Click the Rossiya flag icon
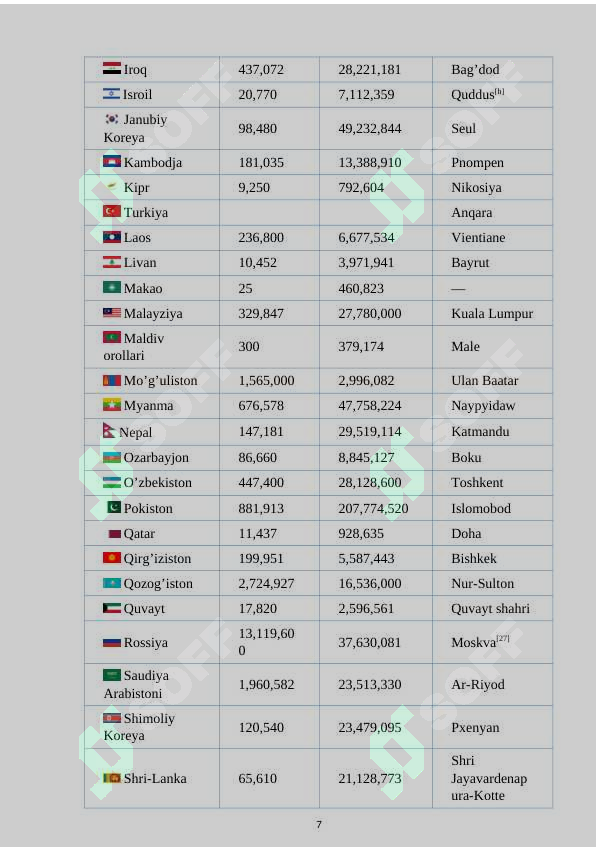This screenshot has width=596, height=867. (112, 643)
